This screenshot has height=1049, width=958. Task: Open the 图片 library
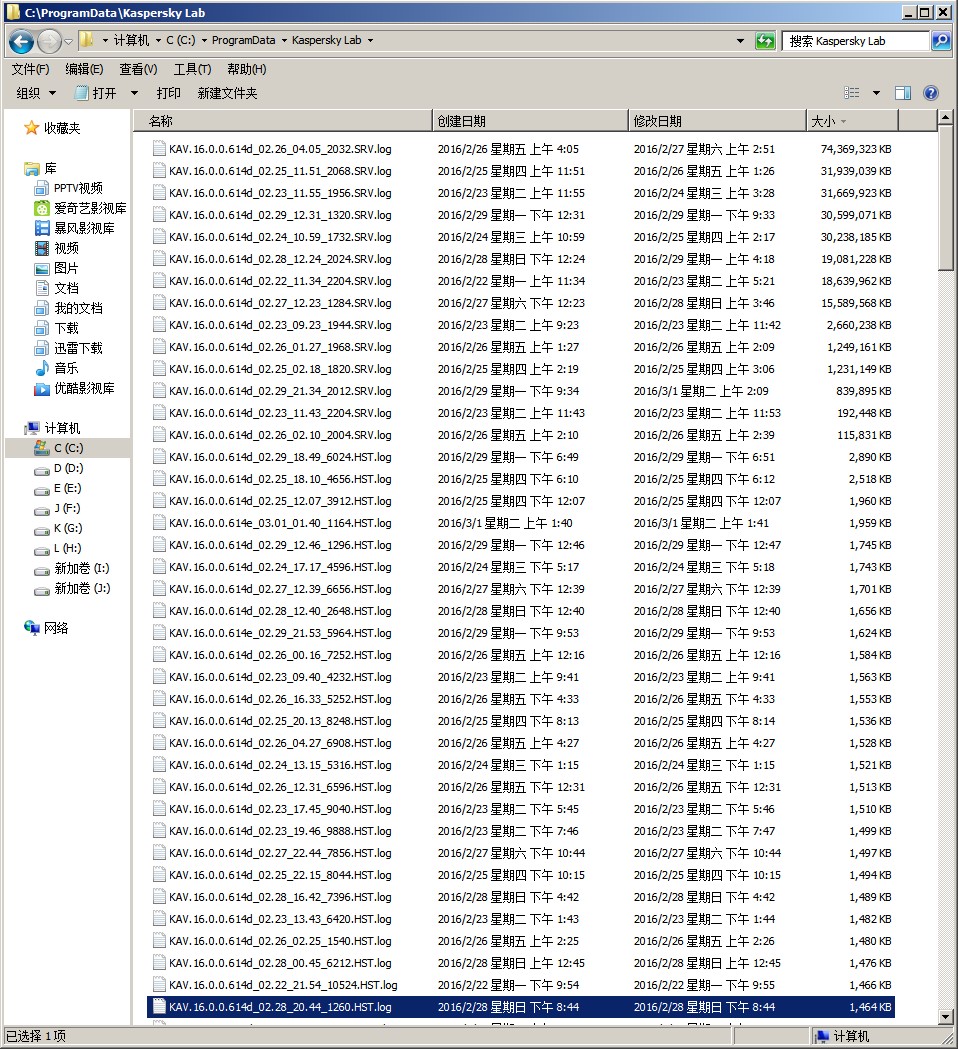click(57, 268)
